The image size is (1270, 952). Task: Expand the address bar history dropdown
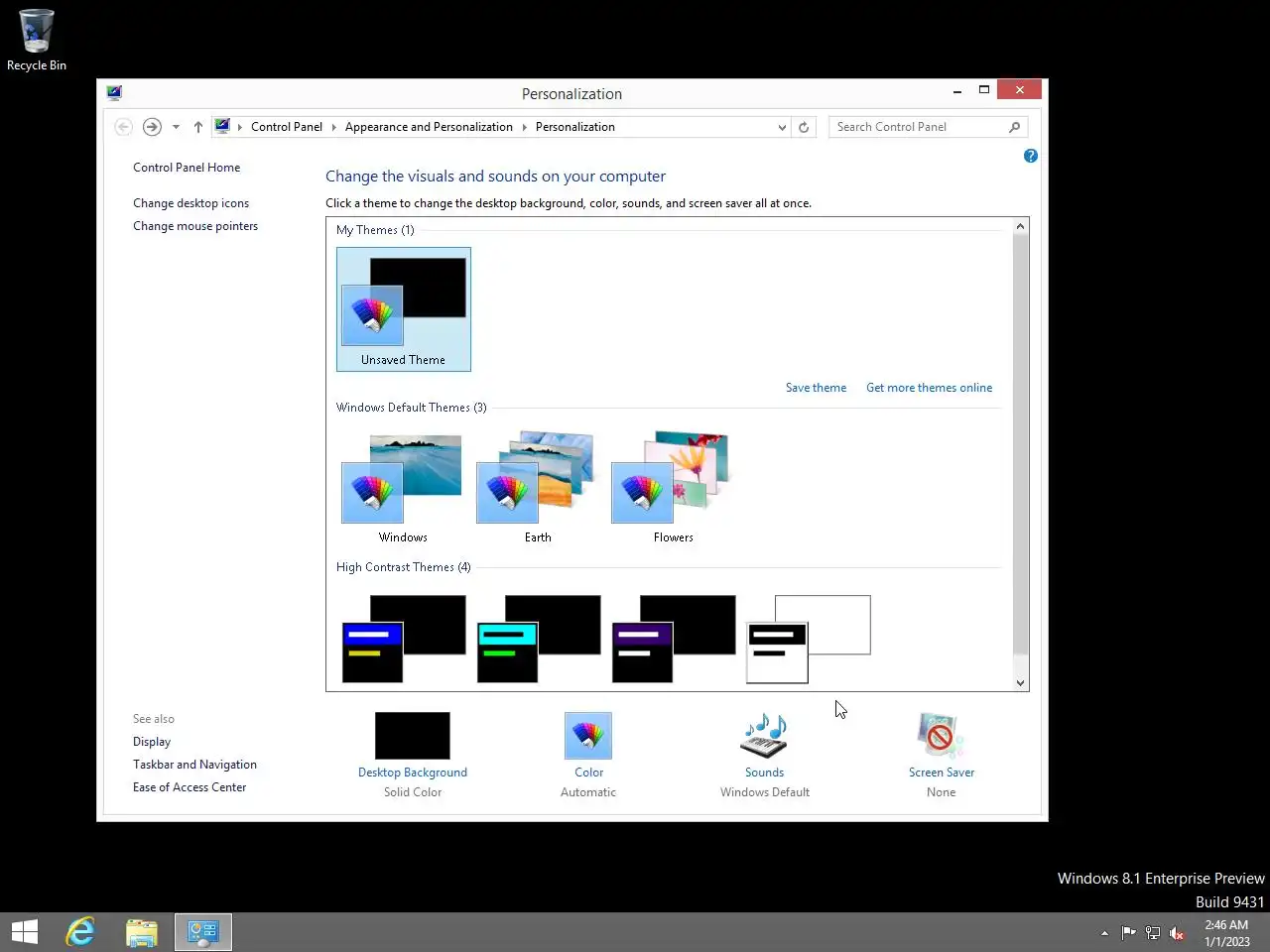pos(782,127)
